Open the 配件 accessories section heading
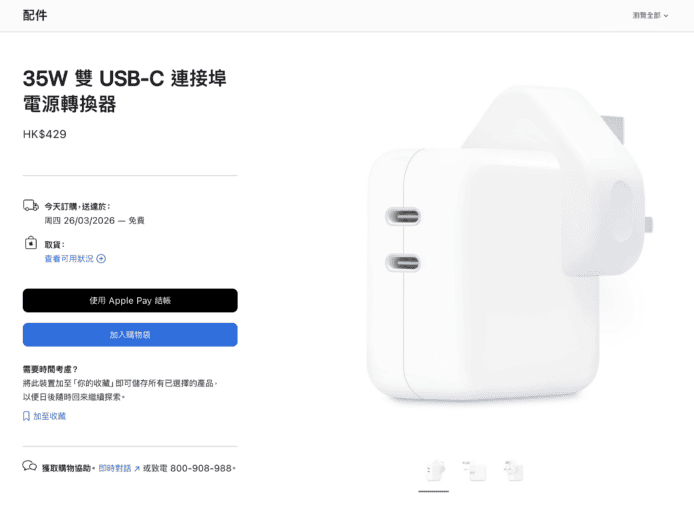The width and height of the screenshot is (694, 508). (x=35, y=15)
